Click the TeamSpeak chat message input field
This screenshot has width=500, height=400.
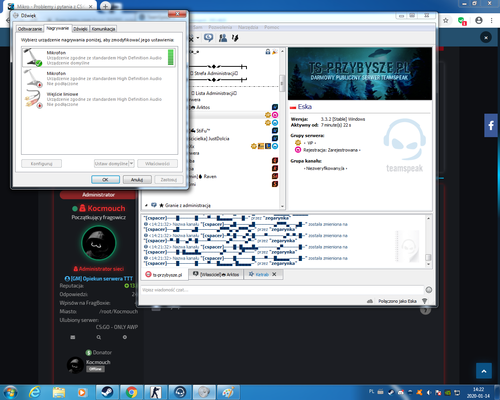point(282,290)
